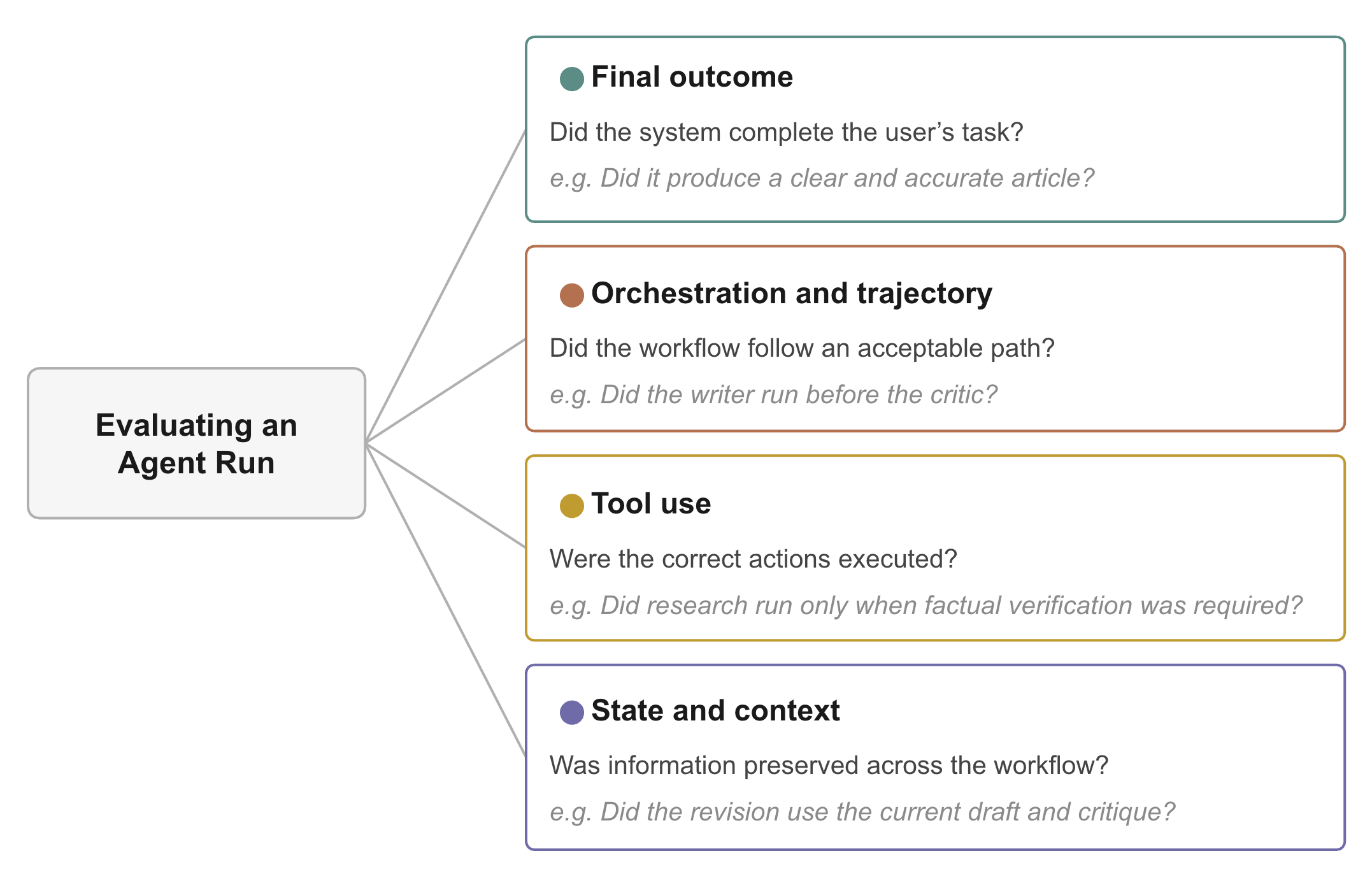Click the brown dot beside Orchestration and trajectory
The width and height of the screenshot is (1372, 888).
pos(571,296)
